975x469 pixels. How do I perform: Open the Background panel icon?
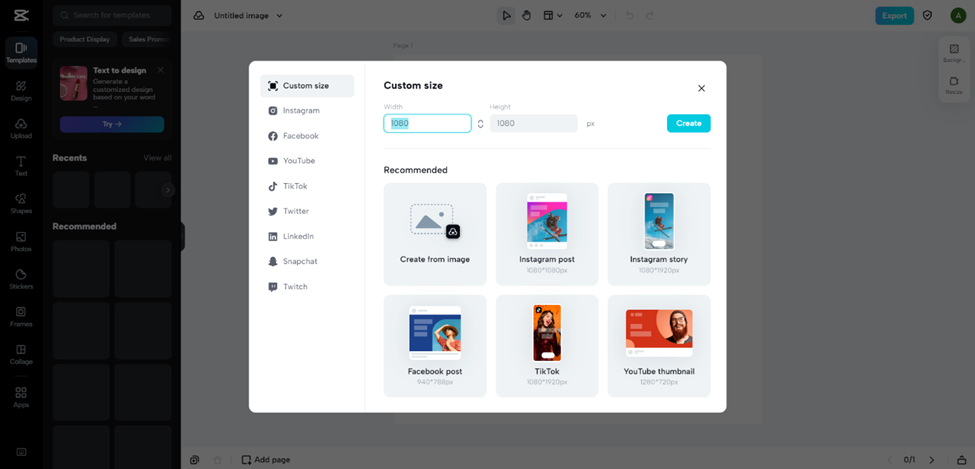(954, 53)
